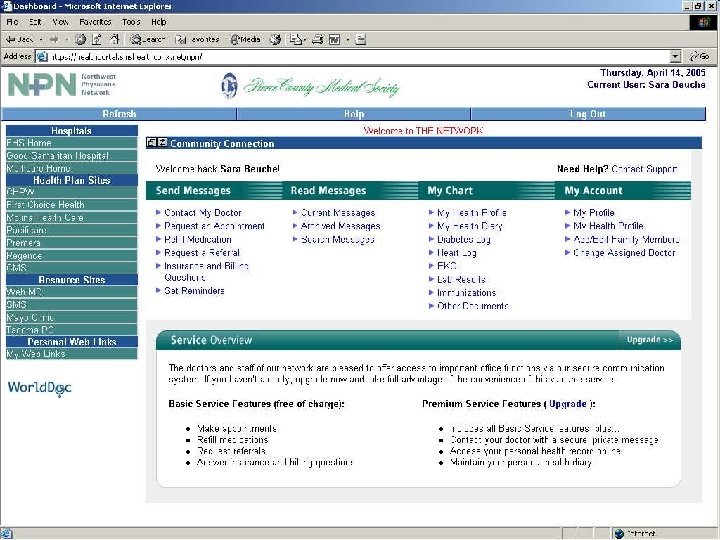Expand the Address bar dropdown
Viewport: 720px width, 540px height.
click(675, 56)
